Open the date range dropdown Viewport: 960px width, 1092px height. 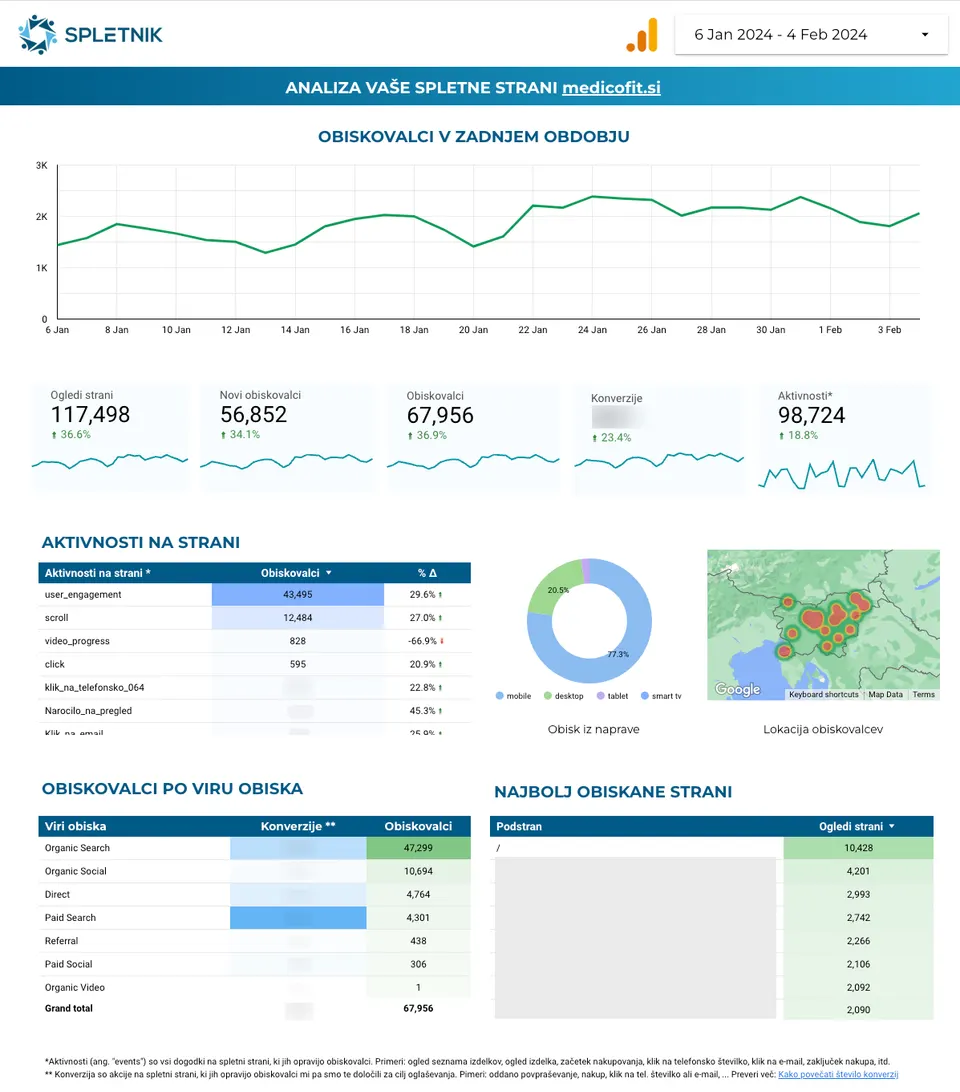(811, 35)
